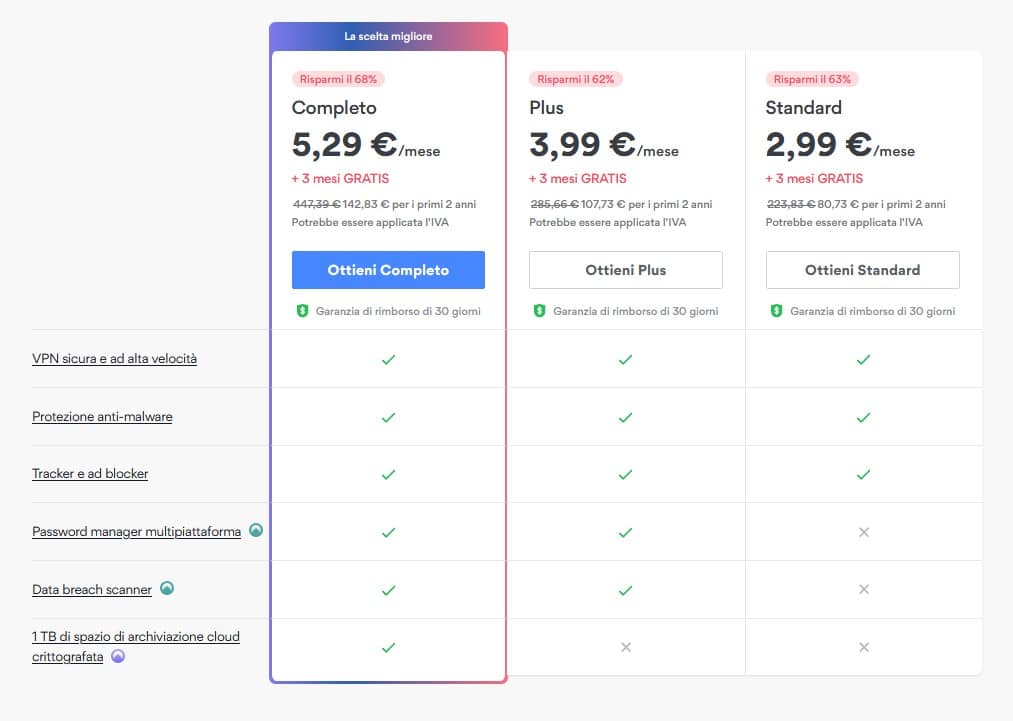
Task: Click + 3 mesi GRATIS under Completo
Action: 340,178
